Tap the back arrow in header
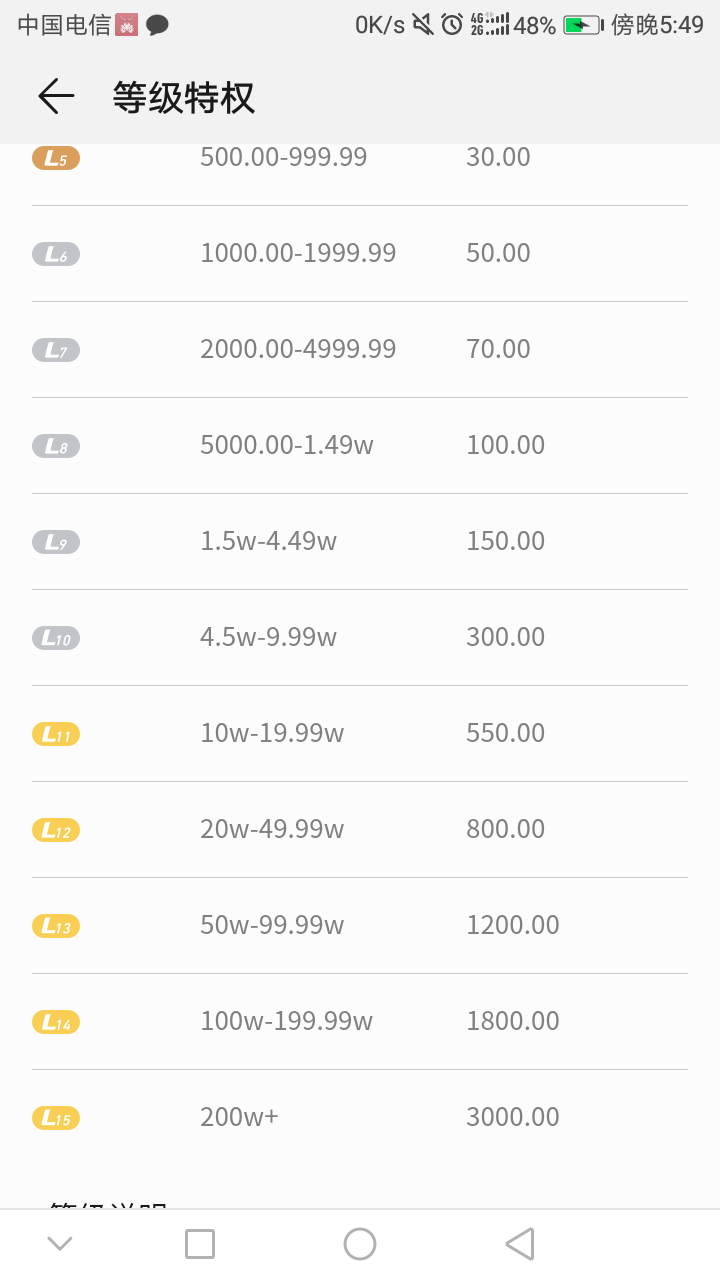 click(x=56, y=96)
